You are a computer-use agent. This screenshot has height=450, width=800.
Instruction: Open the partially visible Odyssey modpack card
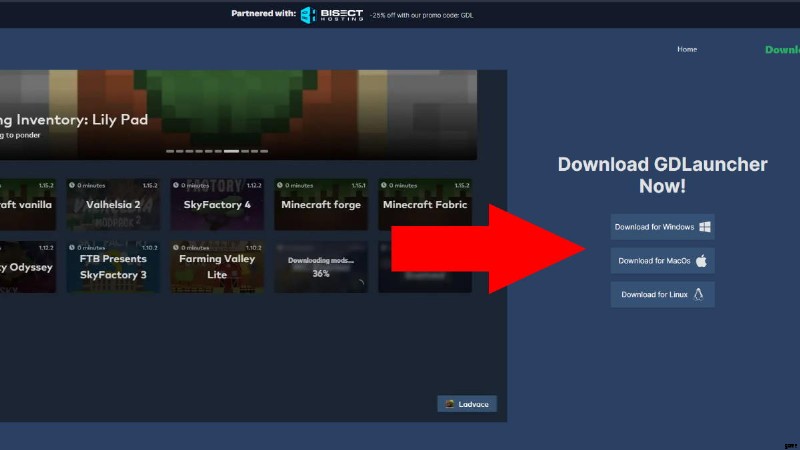pyautogui.click(x=28, y=267)
